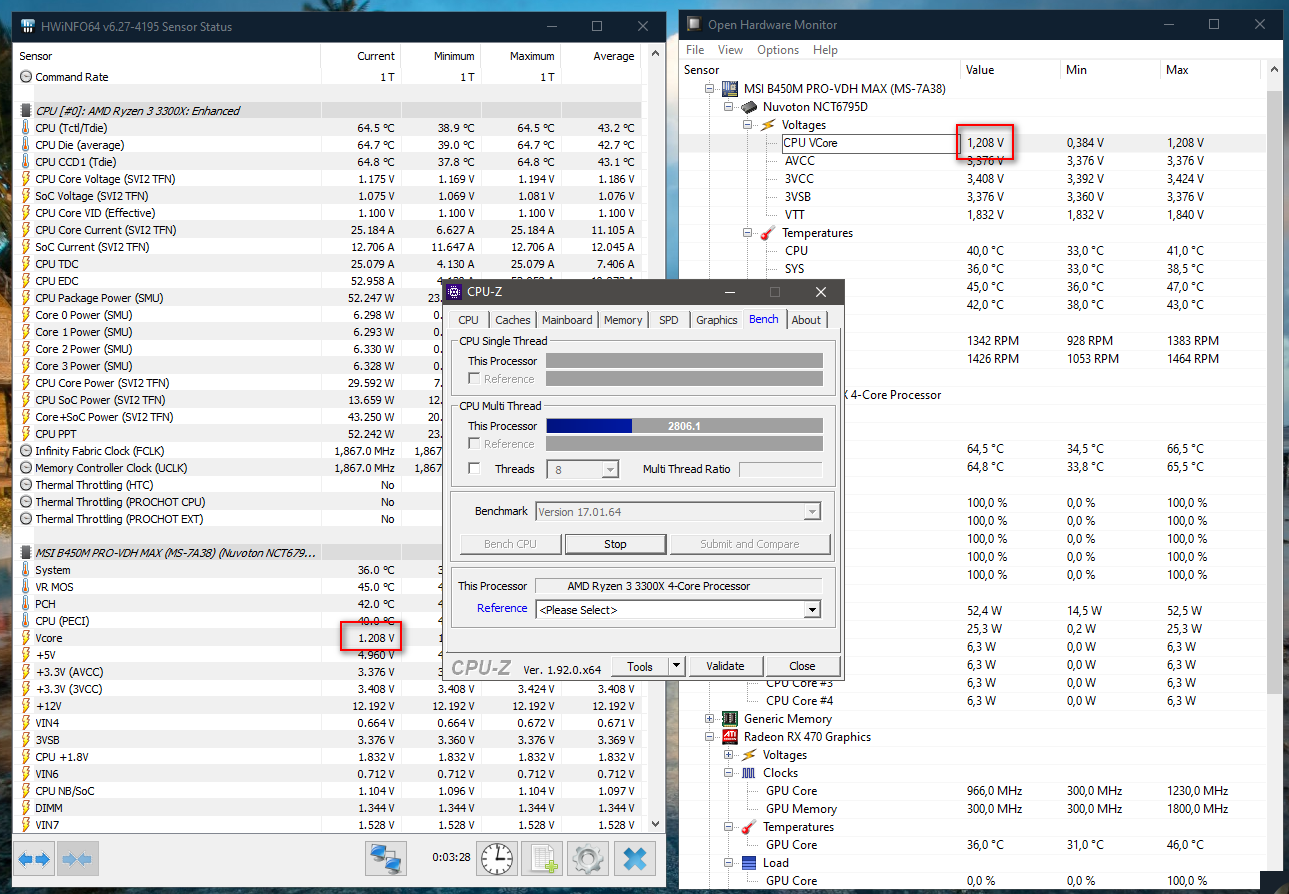Open the Options menu in Open Hardware Monitor
The height and width of the screenshot is (894, 1289).
point(778,50)
